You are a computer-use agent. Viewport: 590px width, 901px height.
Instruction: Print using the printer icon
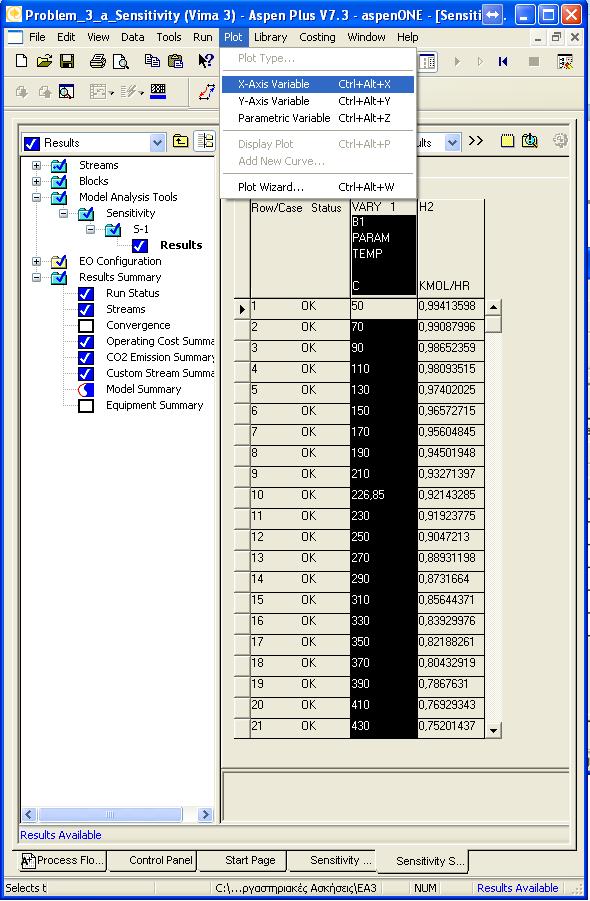pyautogui.click(x=98, y=61)
